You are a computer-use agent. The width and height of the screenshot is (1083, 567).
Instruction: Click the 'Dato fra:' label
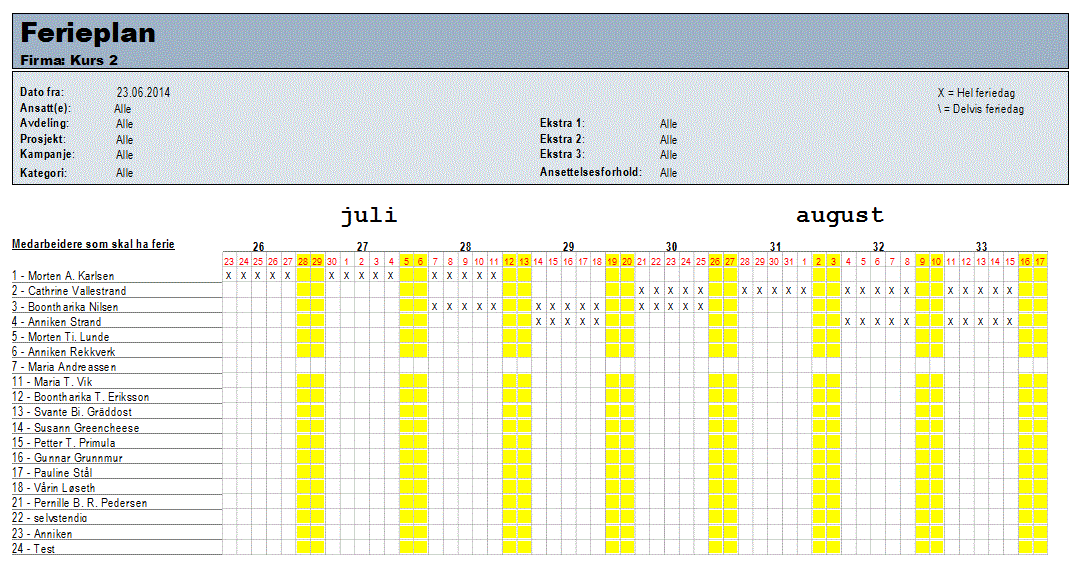pos(42,92)
